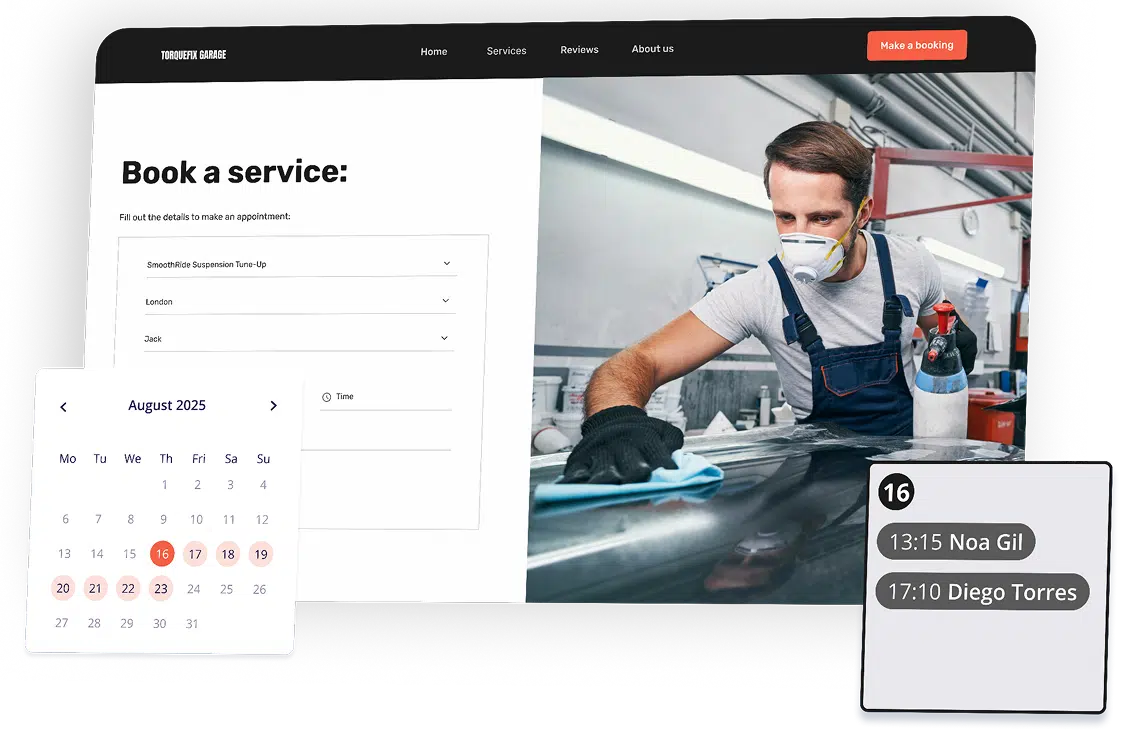This screenshot has width=1137, height=742.
Task: Navigate to About us
Action: [x=653, y=49]
